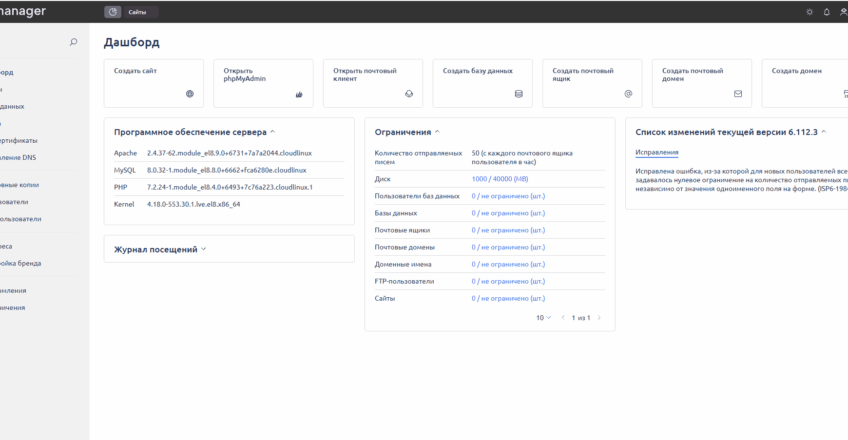Go to previous page arrow in Ограничения
Viewport: 848px width, 440px height.
click(563, 318)
